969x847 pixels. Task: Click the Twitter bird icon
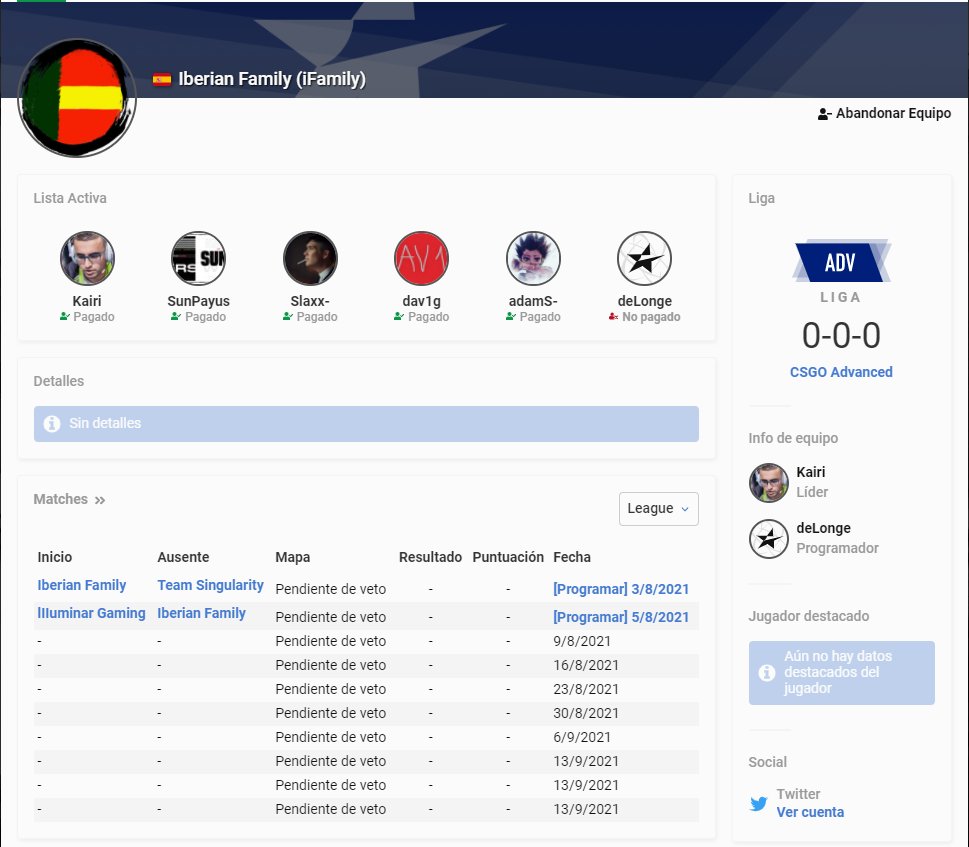pyautogui.click(x=758, y=803)
